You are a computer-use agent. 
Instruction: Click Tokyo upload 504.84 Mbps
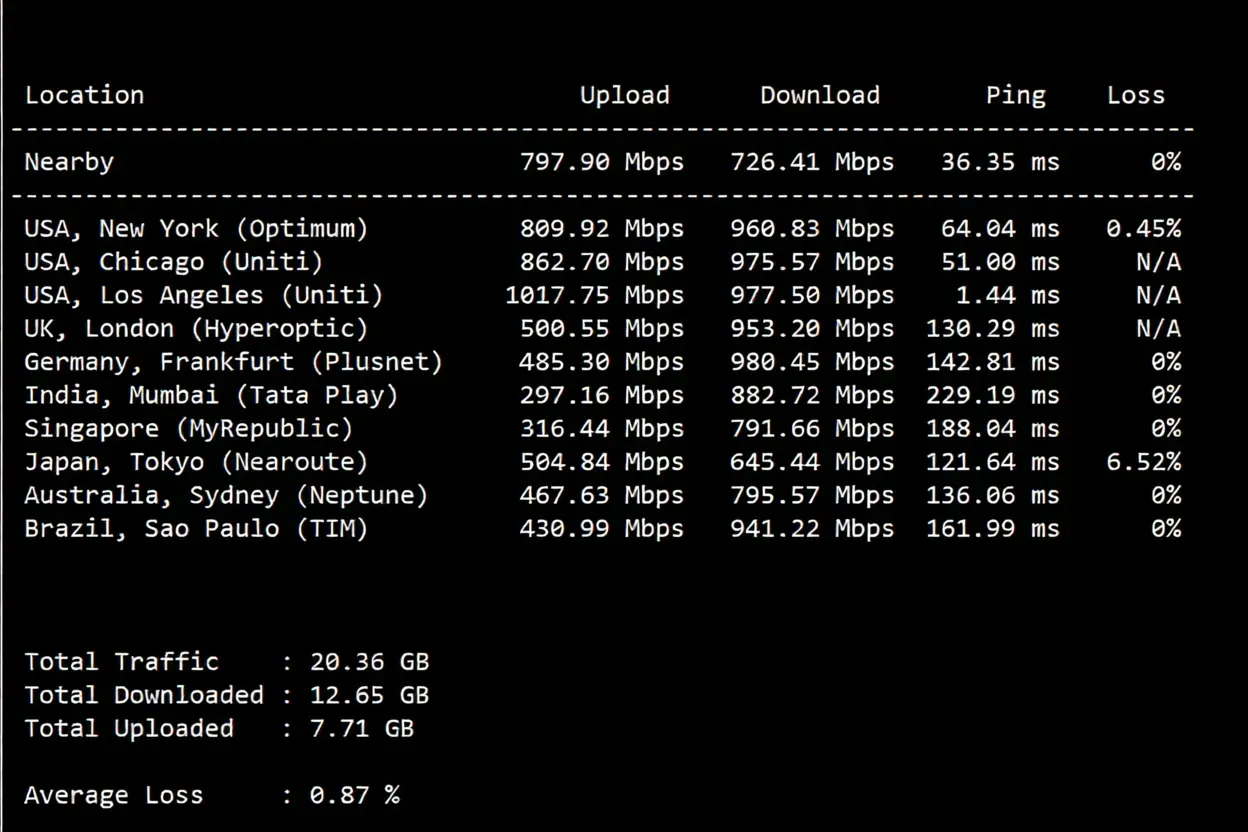(602, 462)
